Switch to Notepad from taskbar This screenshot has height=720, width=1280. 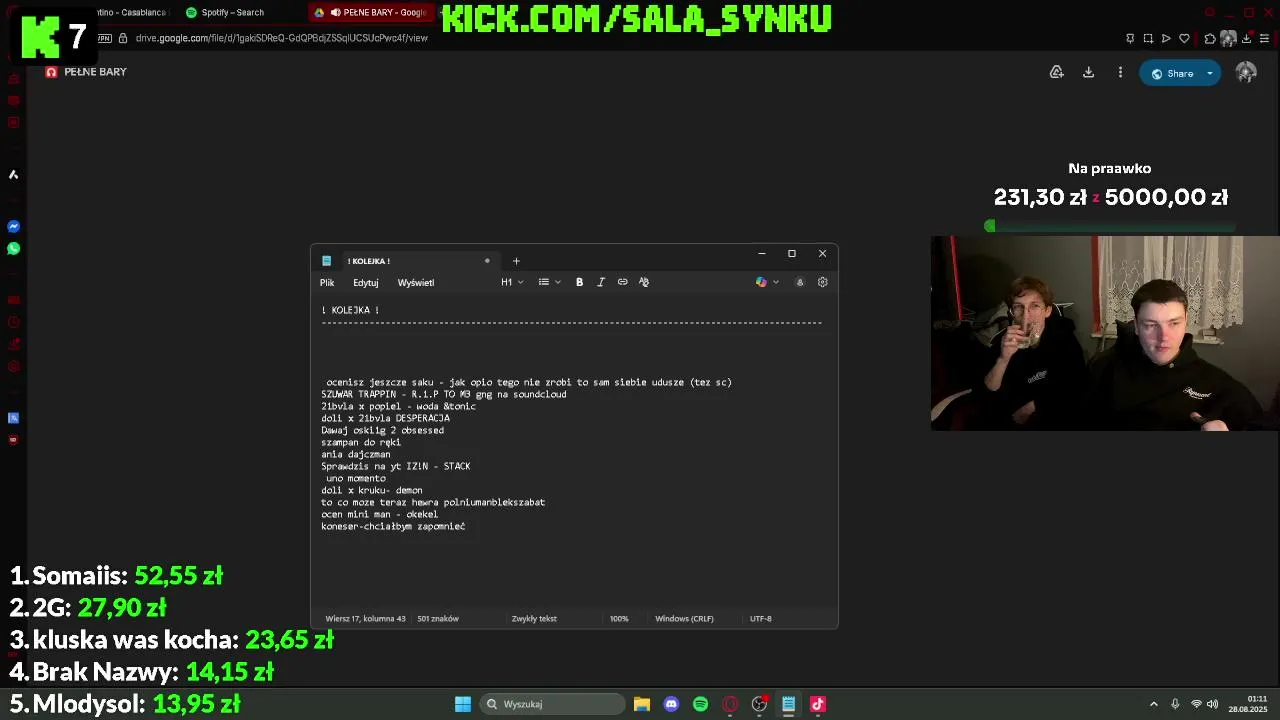(x=788, y=704)
